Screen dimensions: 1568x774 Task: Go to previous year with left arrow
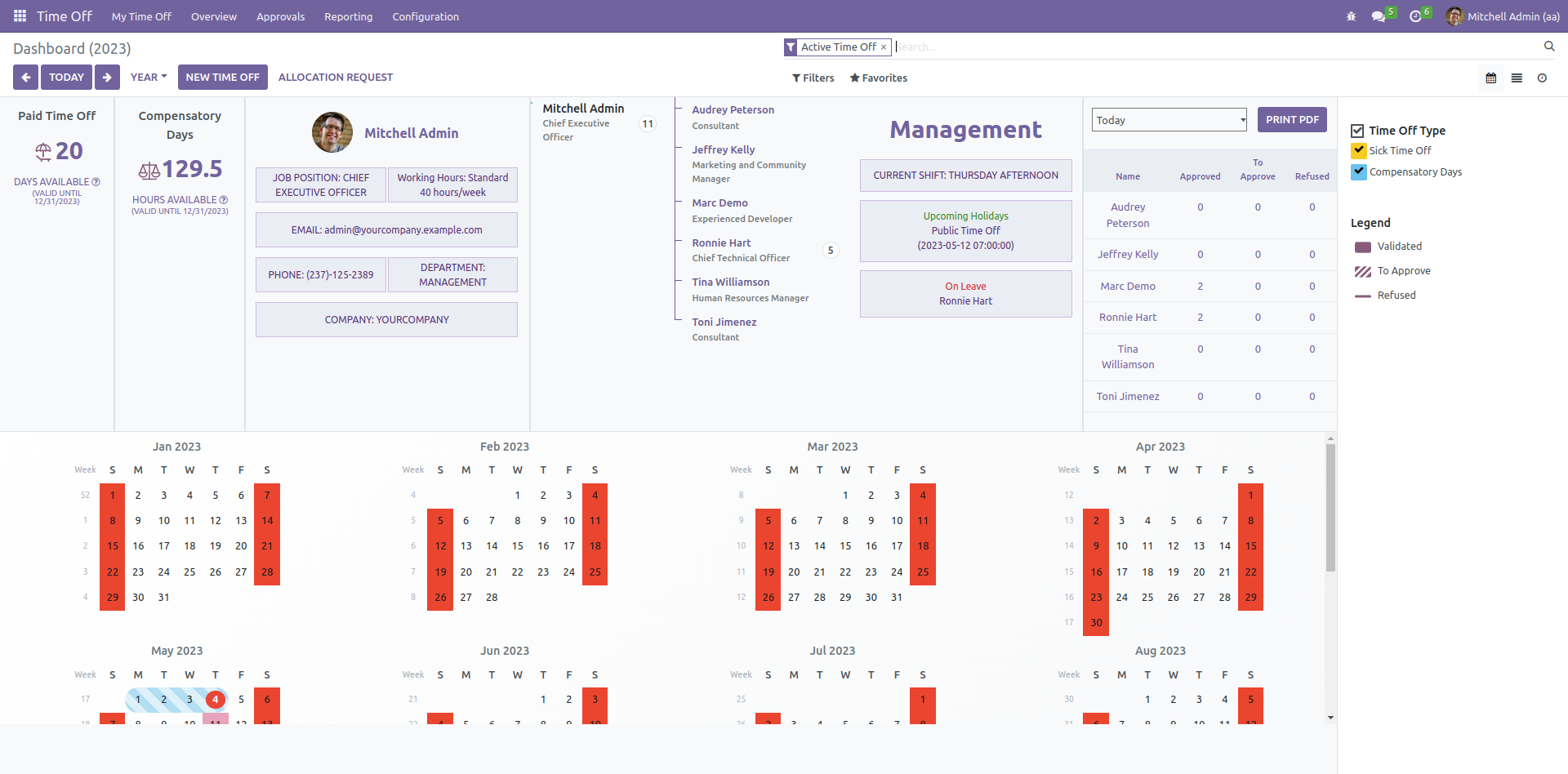25,78
